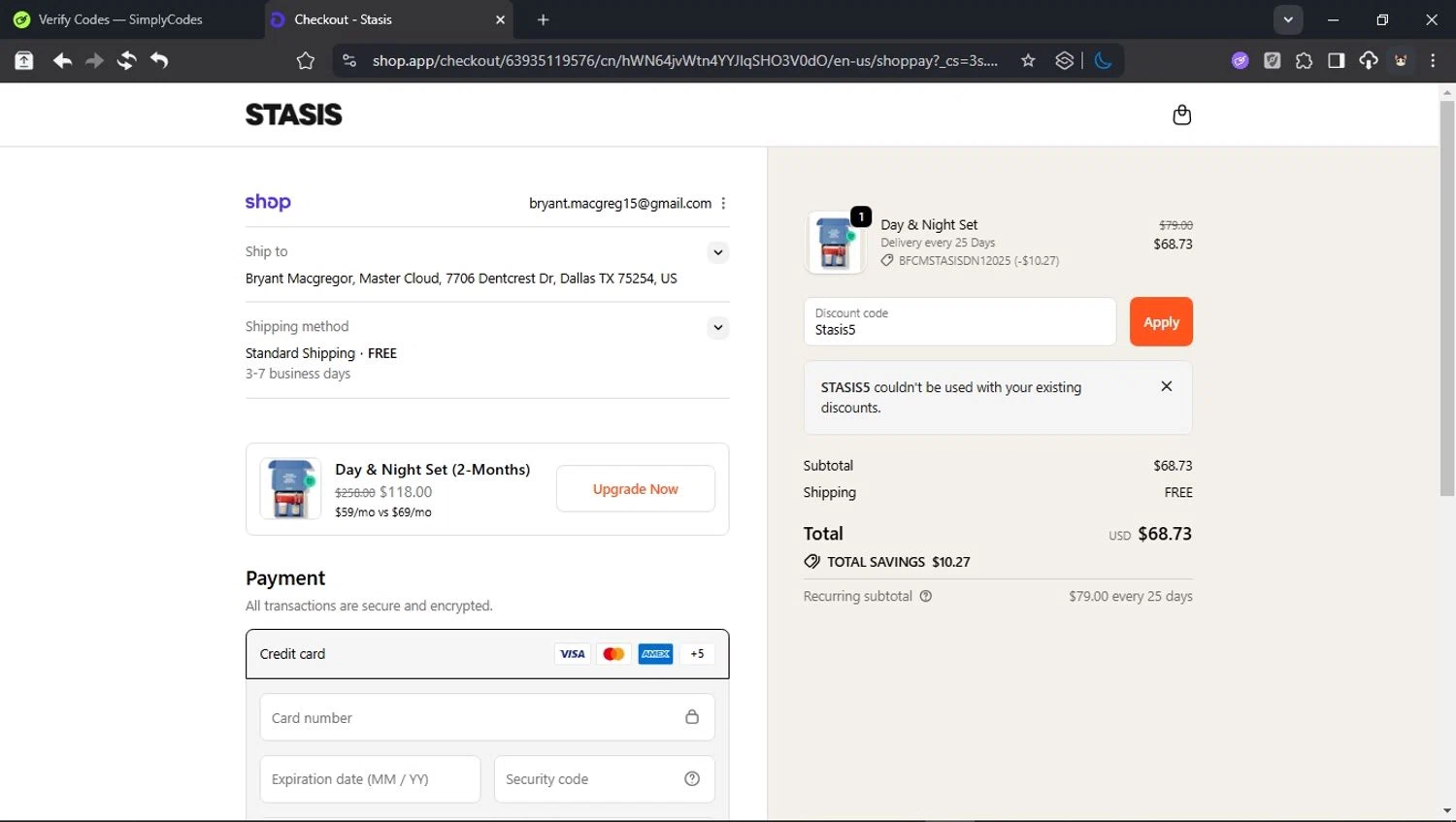The width and height of the screenshot is (1456, 822).
Task: Open the Extensions puzzle icon
Action: coord(1304,60)
